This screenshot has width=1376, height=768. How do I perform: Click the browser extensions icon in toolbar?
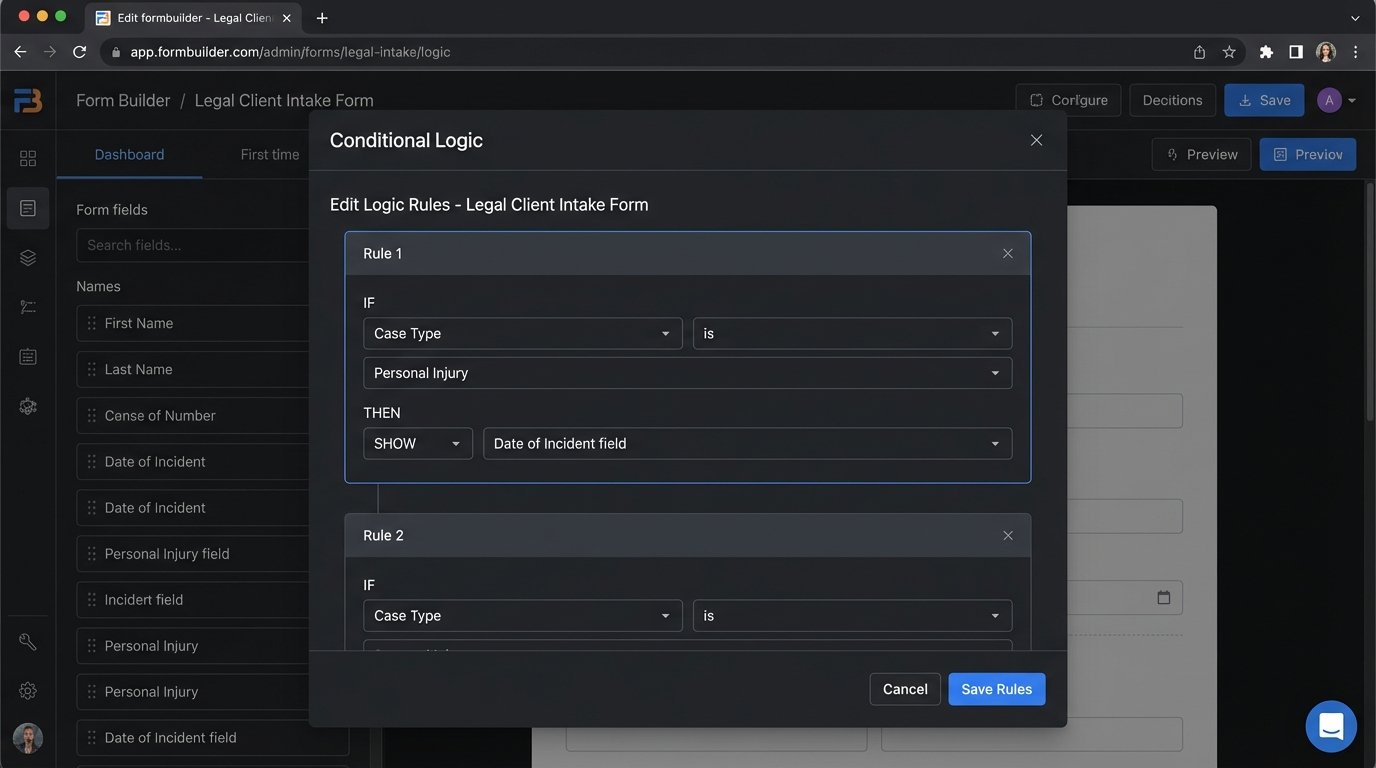pyautogui.click(x=1265, y=51)
